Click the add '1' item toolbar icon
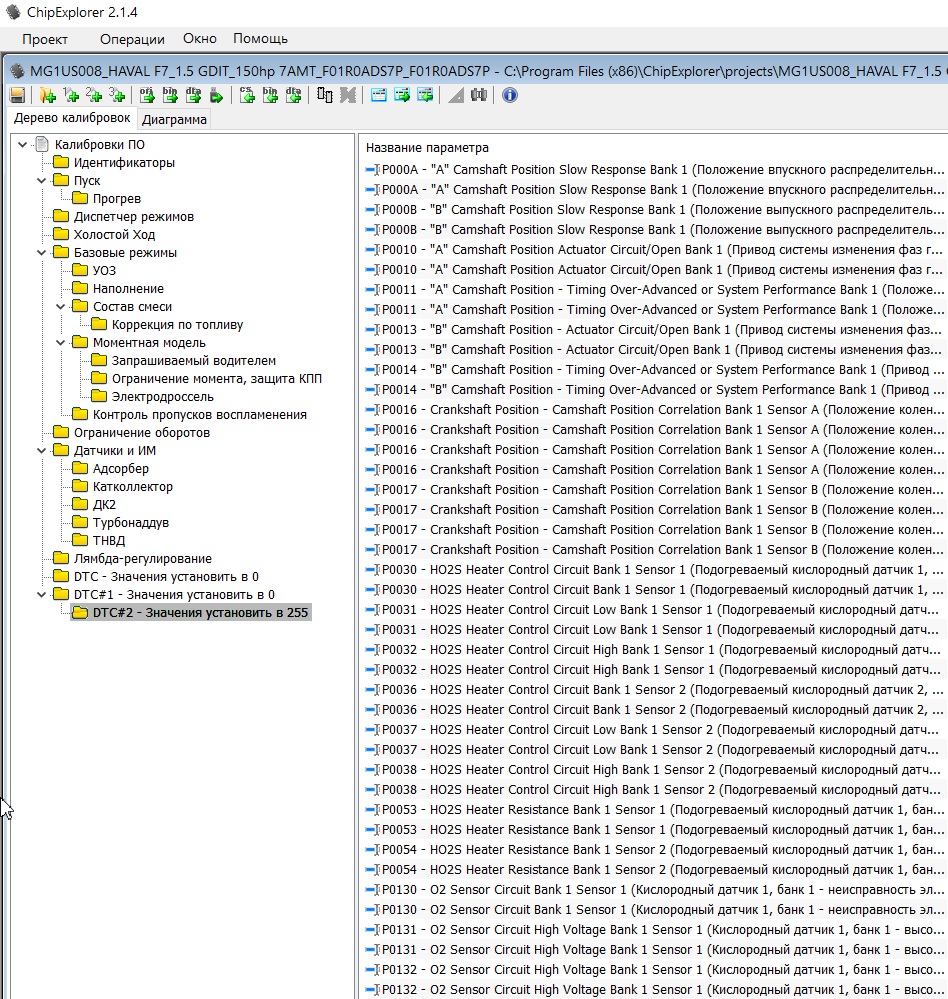 [71, 95]
